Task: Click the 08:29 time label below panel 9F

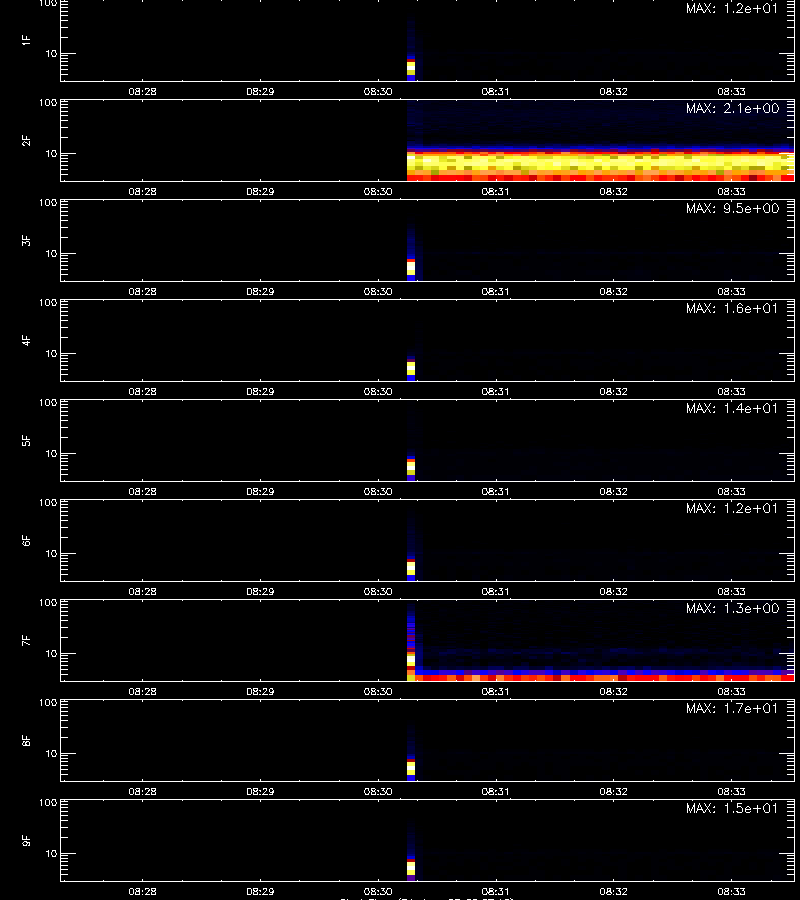Action: [x=260, y=891]
